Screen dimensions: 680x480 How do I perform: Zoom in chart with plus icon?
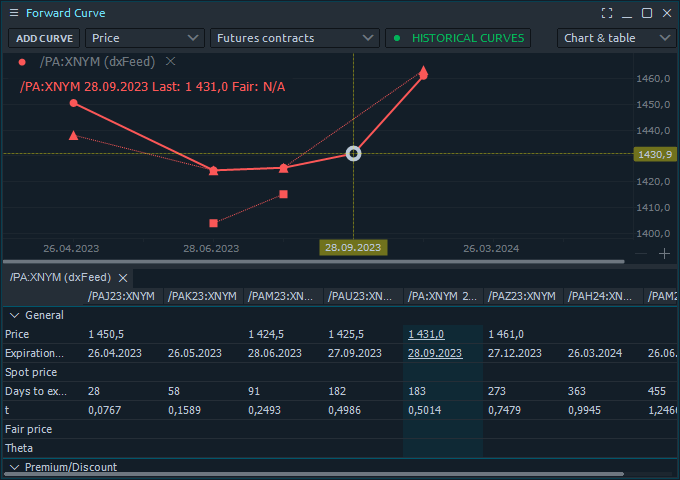click(x=664, y=254)
